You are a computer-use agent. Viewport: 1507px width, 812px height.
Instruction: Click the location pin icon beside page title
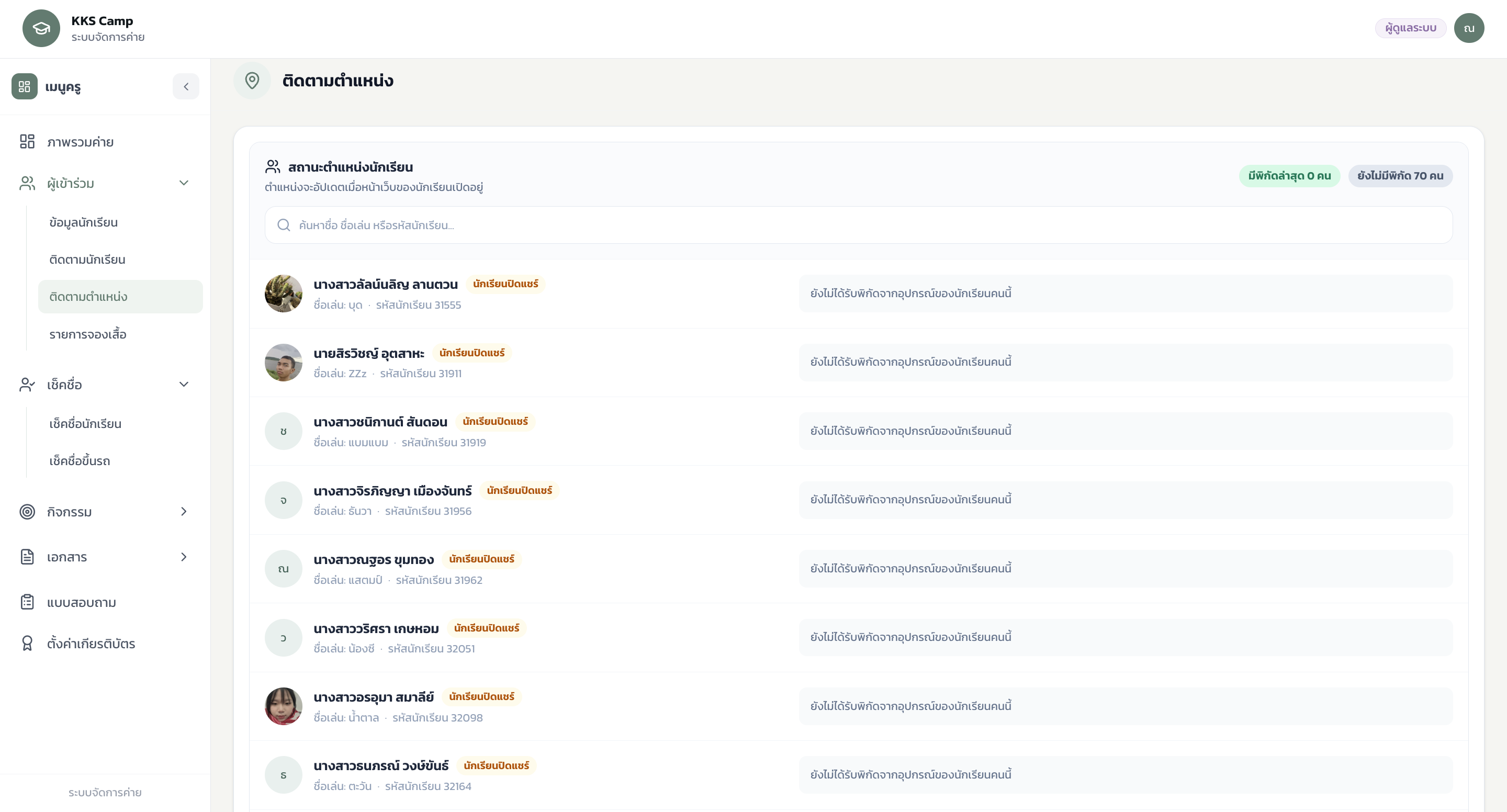point(252,80)
